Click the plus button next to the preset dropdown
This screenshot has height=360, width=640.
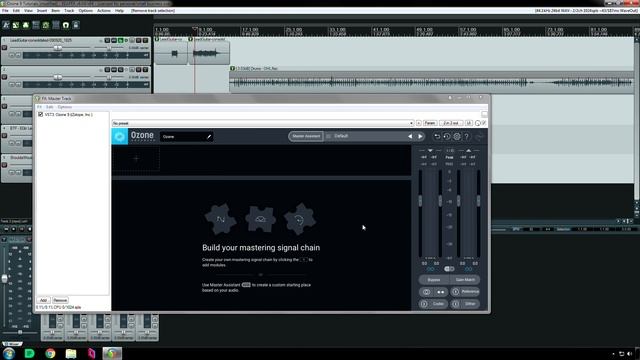tap(419, 123)
